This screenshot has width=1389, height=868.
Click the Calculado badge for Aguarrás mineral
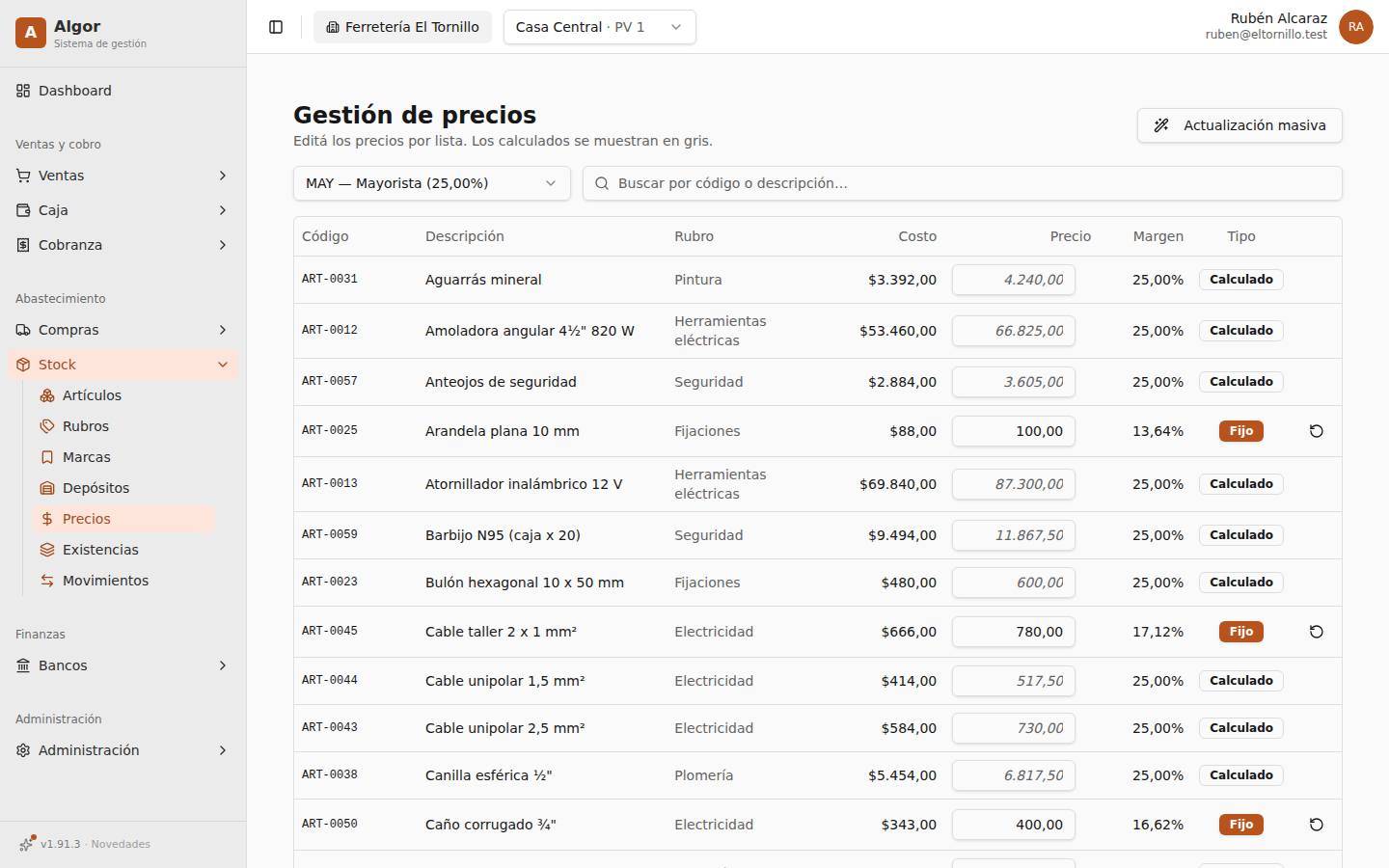coord(1241,280)
